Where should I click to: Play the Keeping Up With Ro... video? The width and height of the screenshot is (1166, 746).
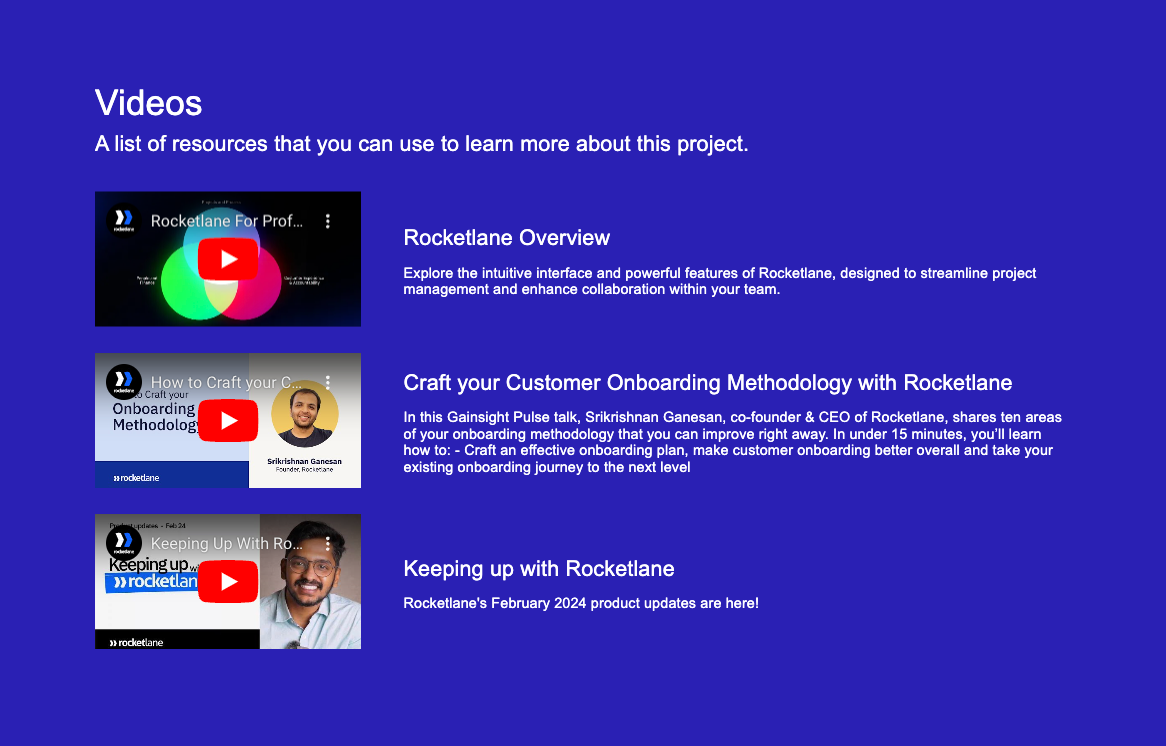pyautogui.click(x=228, y=582)
